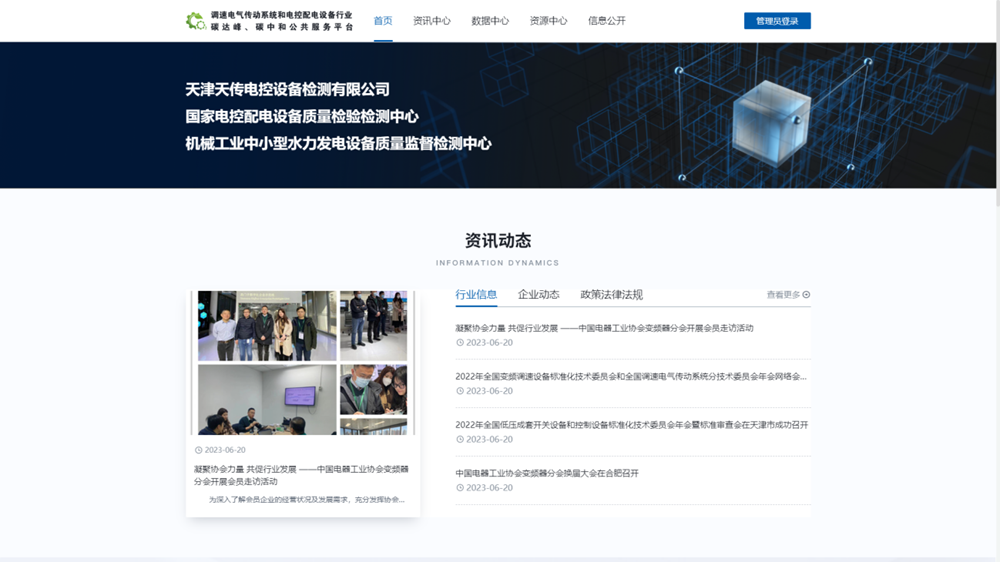Select 资源中心 in the top navigation
Image resolution: width=1000 pixels, height=562 pixels.
point(548,21)
